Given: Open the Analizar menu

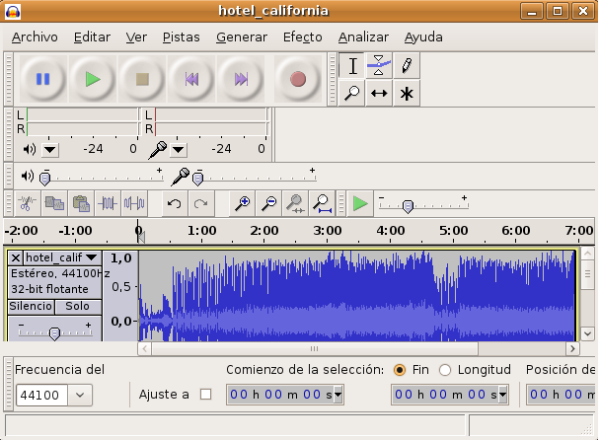Looking at the screenshot, I should pos(363,37).
